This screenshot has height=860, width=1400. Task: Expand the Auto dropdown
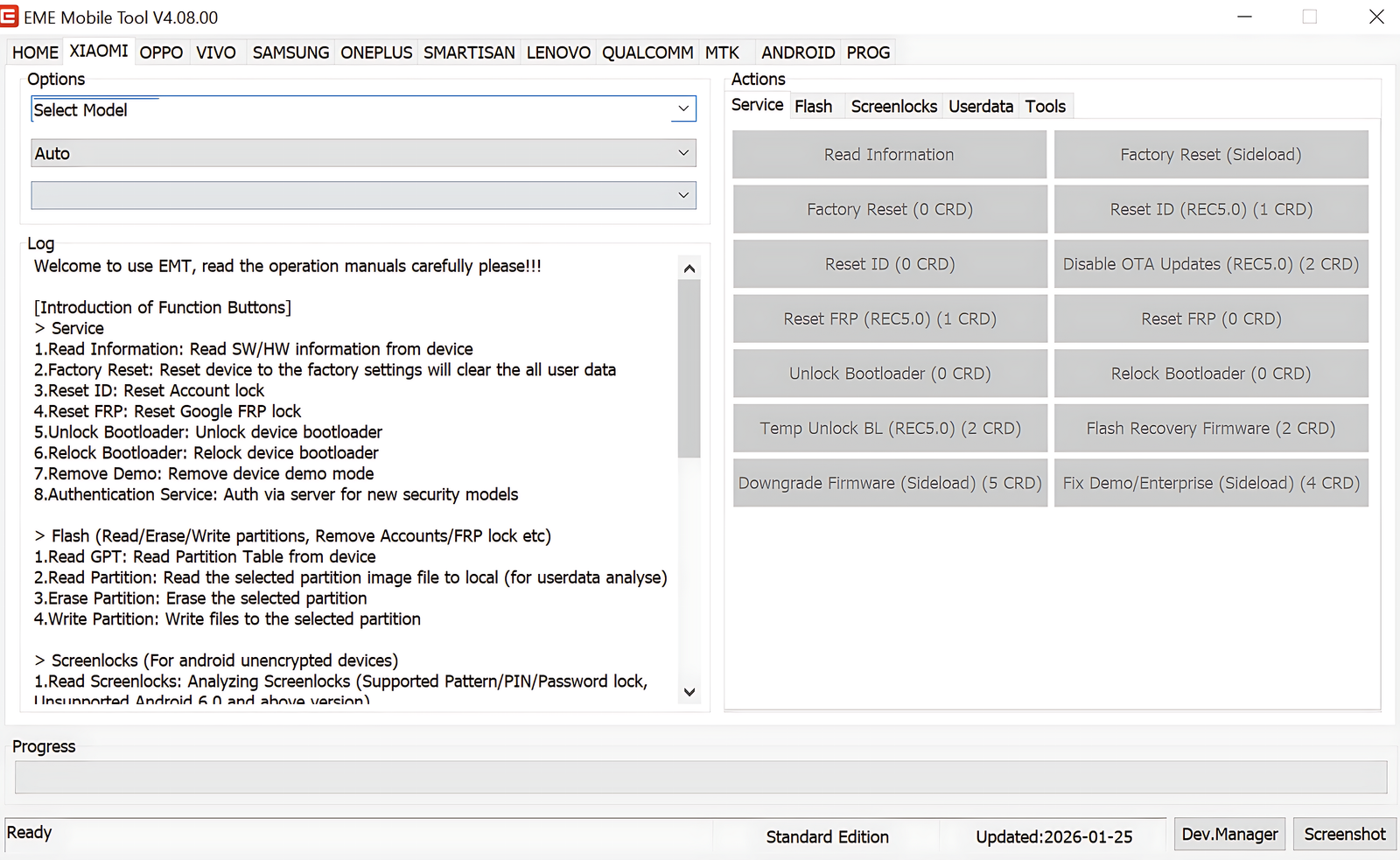(x=683, y=152)
